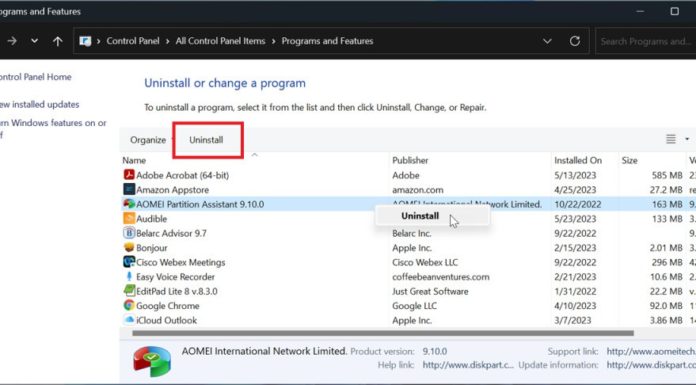This screenshot has width=696, height=385.
Task: Click the Belarc Advisor program icon
Action: 129,233
